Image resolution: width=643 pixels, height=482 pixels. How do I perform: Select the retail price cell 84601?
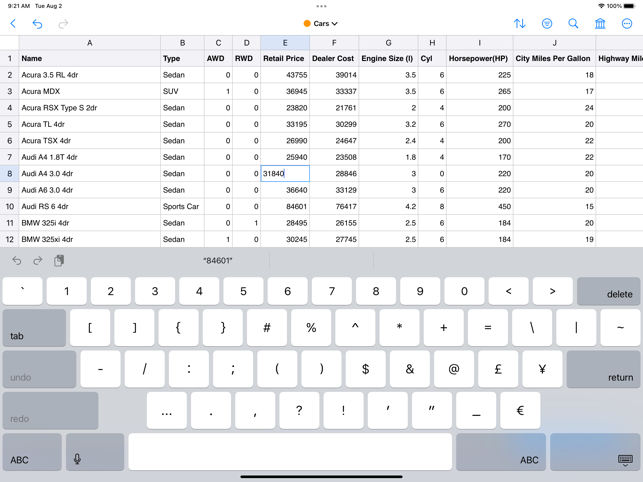click(285, 206)
